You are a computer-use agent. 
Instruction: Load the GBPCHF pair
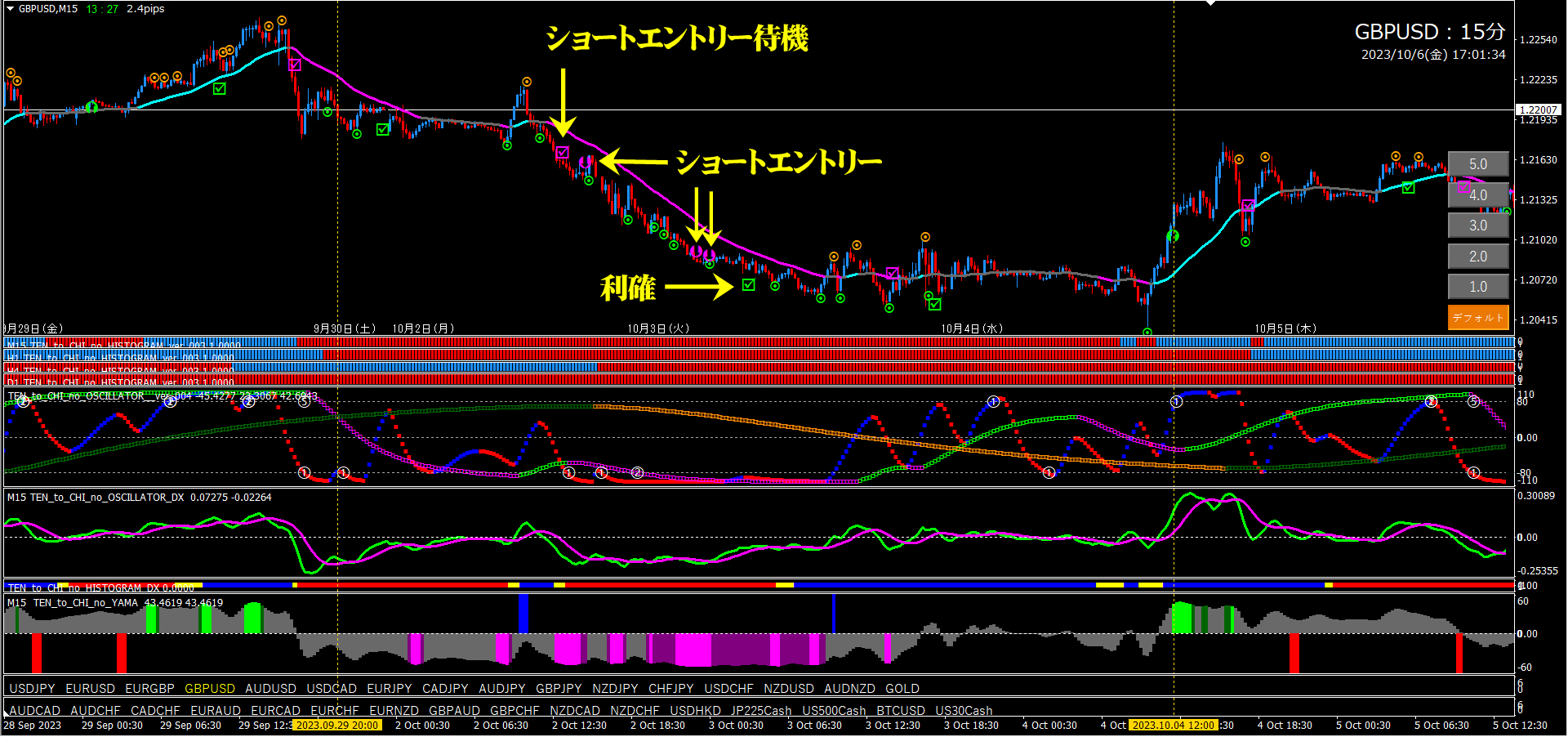515,711
